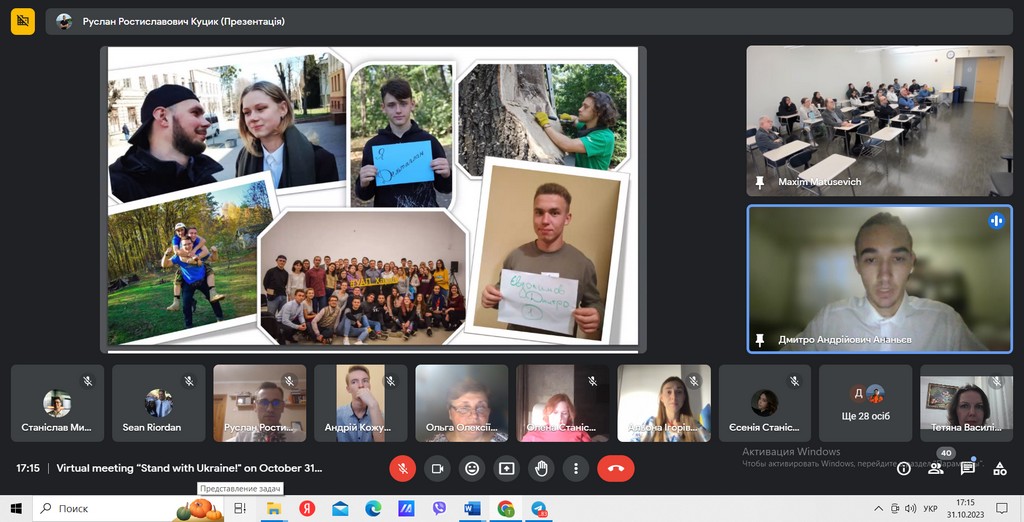Open the chat messages panel
Image resolution: width=1024 pixels, height=522 pixels.
968,468
